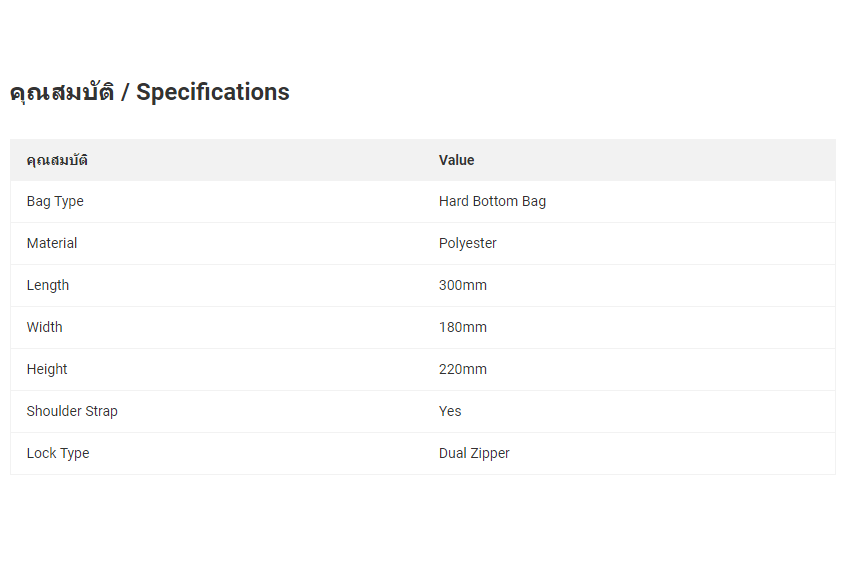Image resolution: width=849 pixels, height=562 pixels.
Task: Select the Length row label
Action: click(x=48, y=285)
